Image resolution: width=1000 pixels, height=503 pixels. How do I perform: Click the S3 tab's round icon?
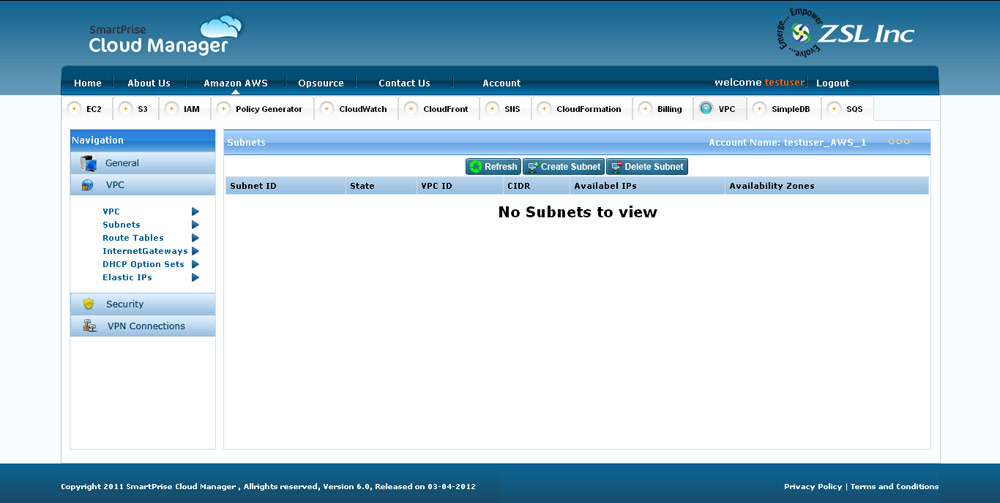pos(125,109)
